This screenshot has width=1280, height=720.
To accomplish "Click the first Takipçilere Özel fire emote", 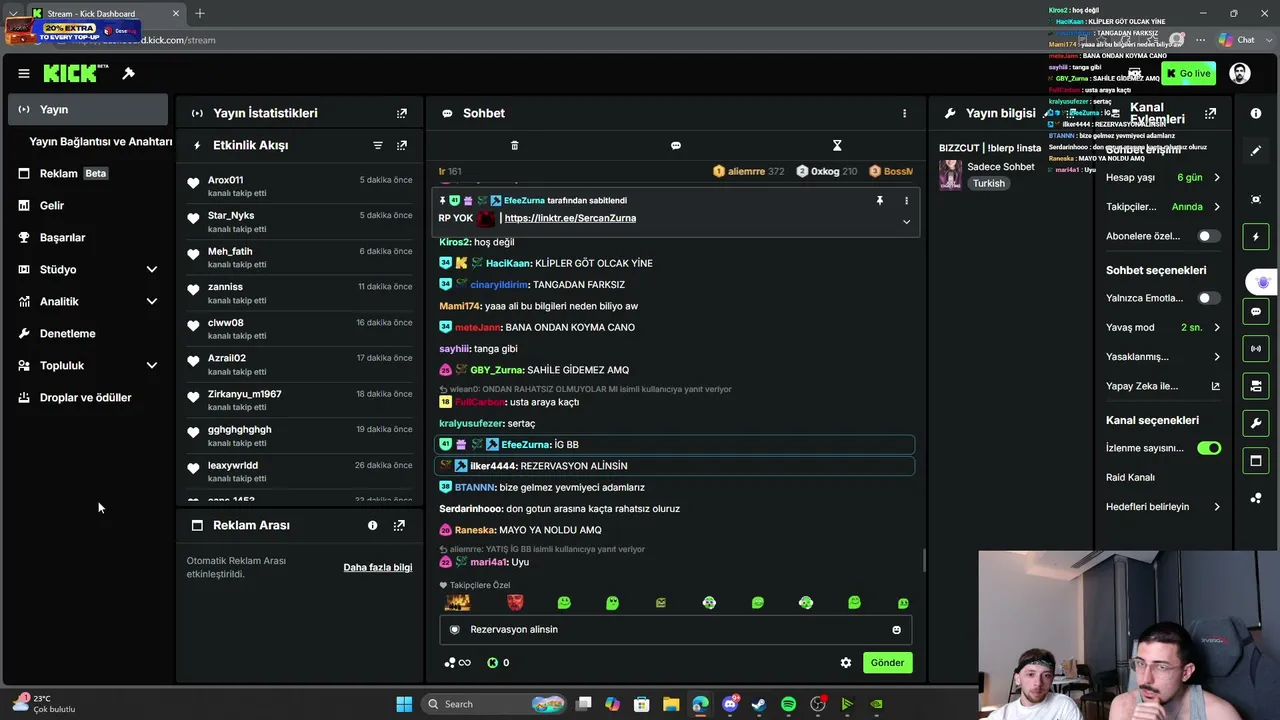I will 458,603.
